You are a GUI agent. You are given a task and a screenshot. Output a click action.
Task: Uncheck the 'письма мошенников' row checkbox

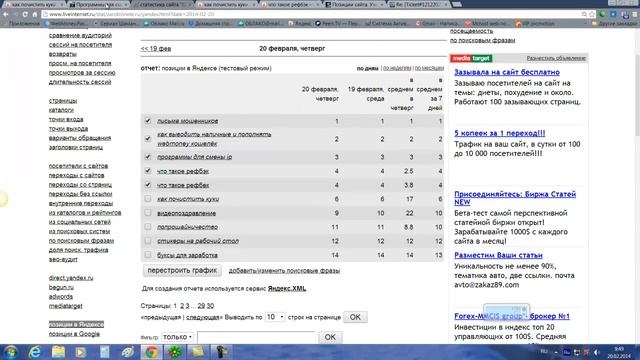[x=148, y=120]
